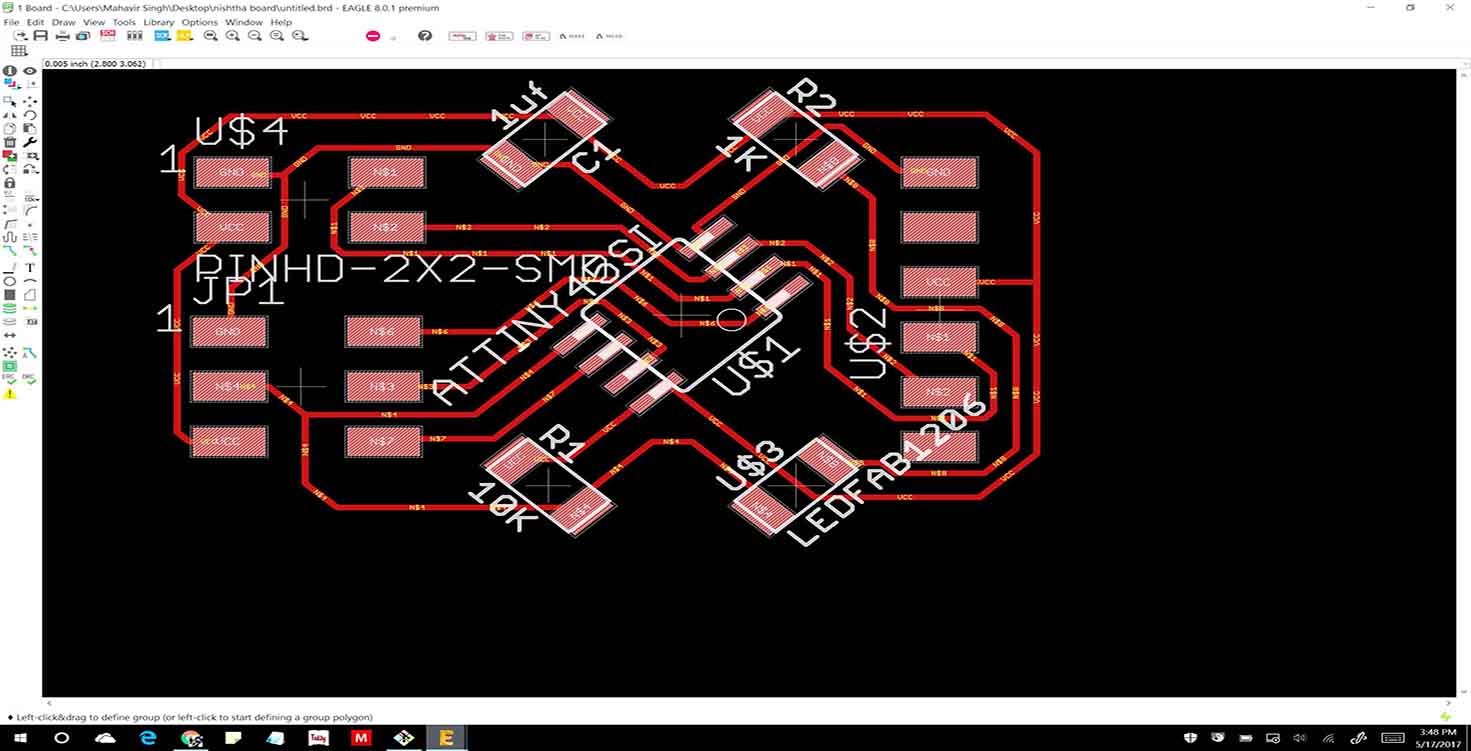Run the DRC check tool

[x=30, y=378]
